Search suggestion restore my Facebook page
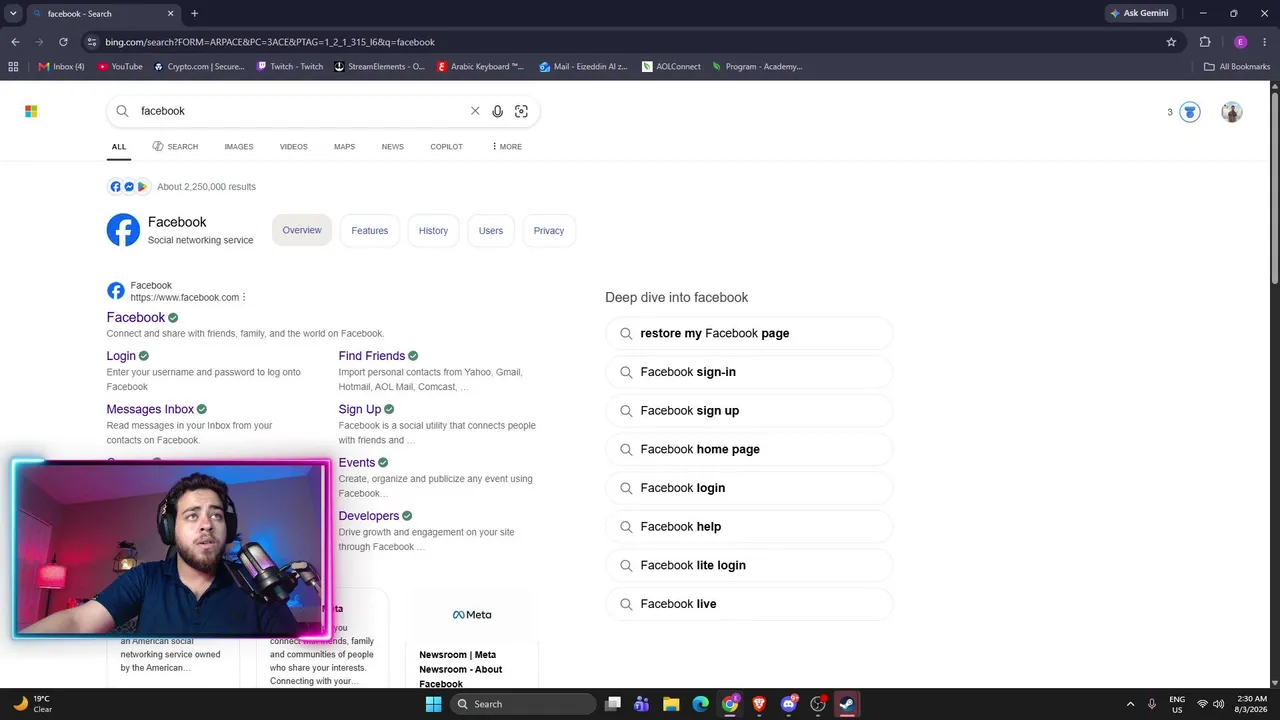 pyautogui.click(x=749, y=333)
